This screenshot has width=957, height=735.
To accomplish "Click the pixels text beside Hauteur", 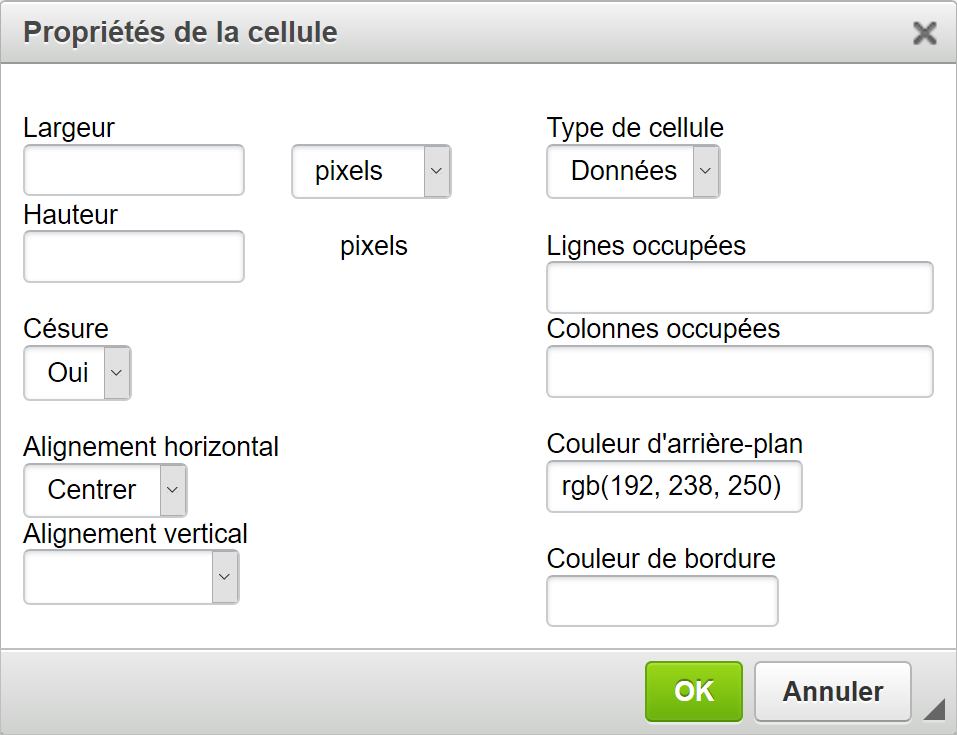I will (374, 246).
